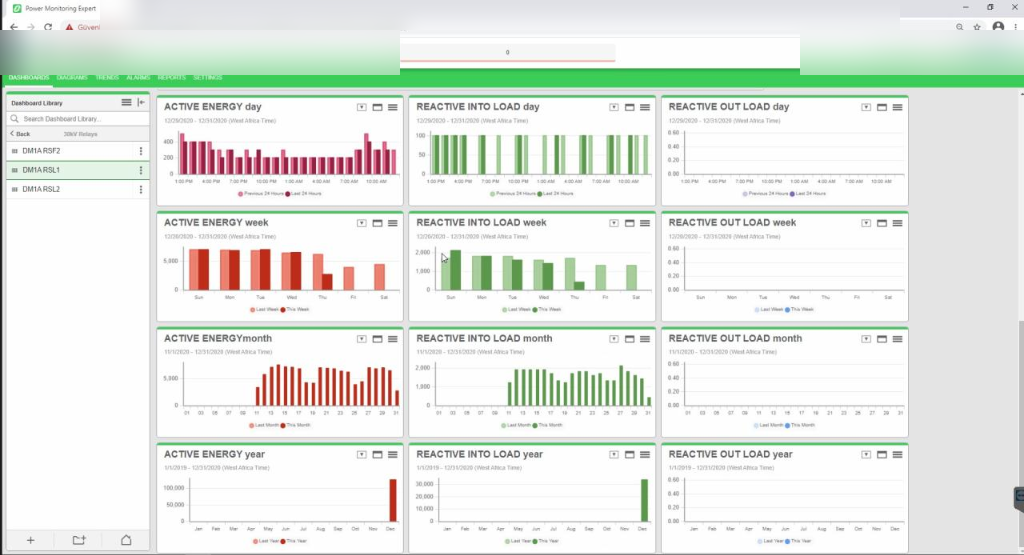Image resolution: width=1024 pixels, height=555 pixels.
Task: Expand dropdown arrow on ACTIVE ENERGY week
Action: pyautogui.click(x=361, y=223)
